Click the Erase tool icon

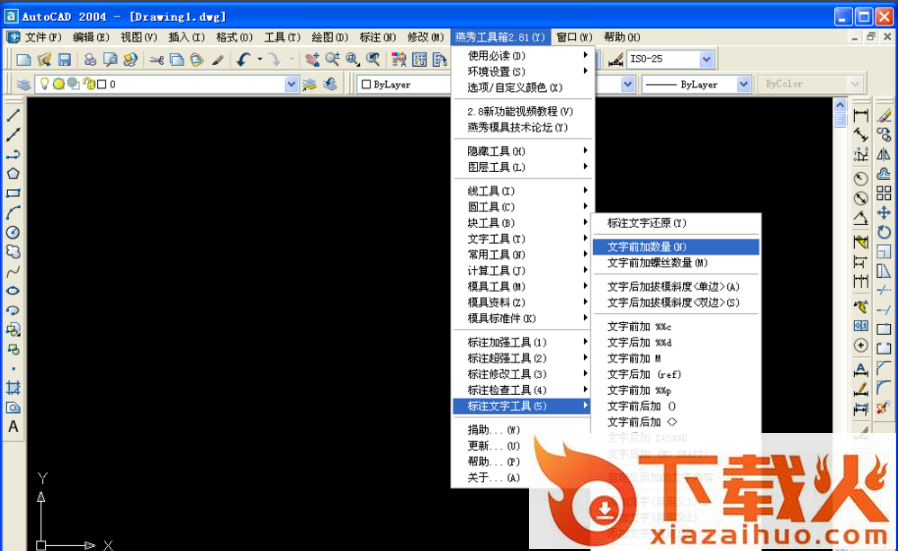(x=884, y=115)
